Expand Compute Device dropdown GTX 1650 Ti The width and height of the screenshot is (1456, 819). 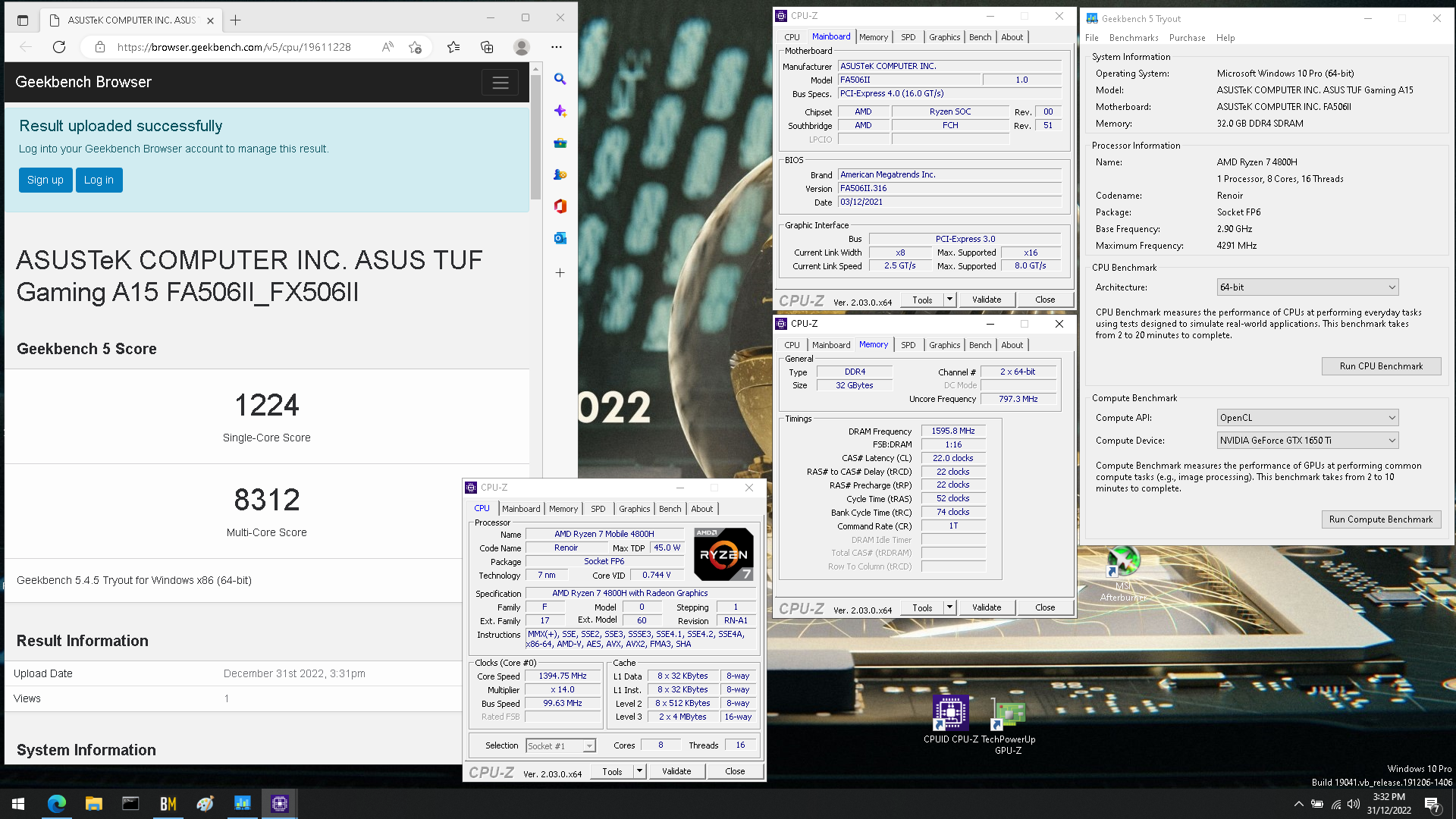1307,441
